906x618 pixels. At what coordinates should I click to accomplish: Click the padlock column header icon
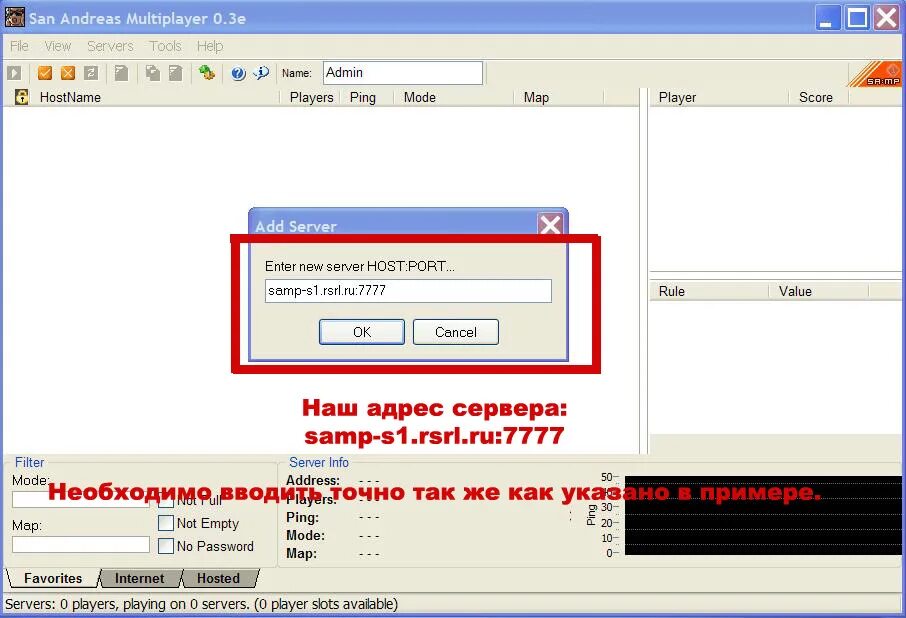[x=21, y=97]
